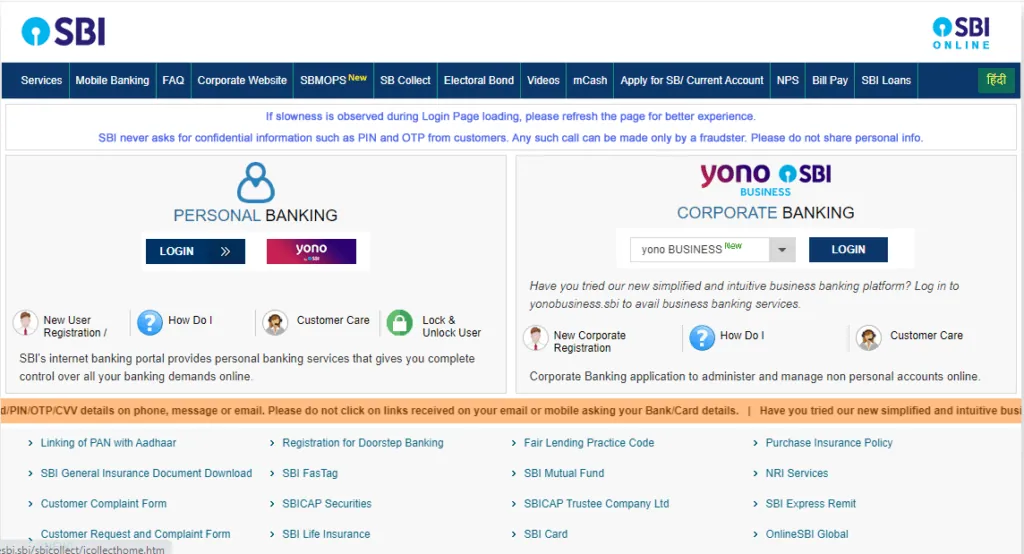Switch language with the Hindi button

996,80
